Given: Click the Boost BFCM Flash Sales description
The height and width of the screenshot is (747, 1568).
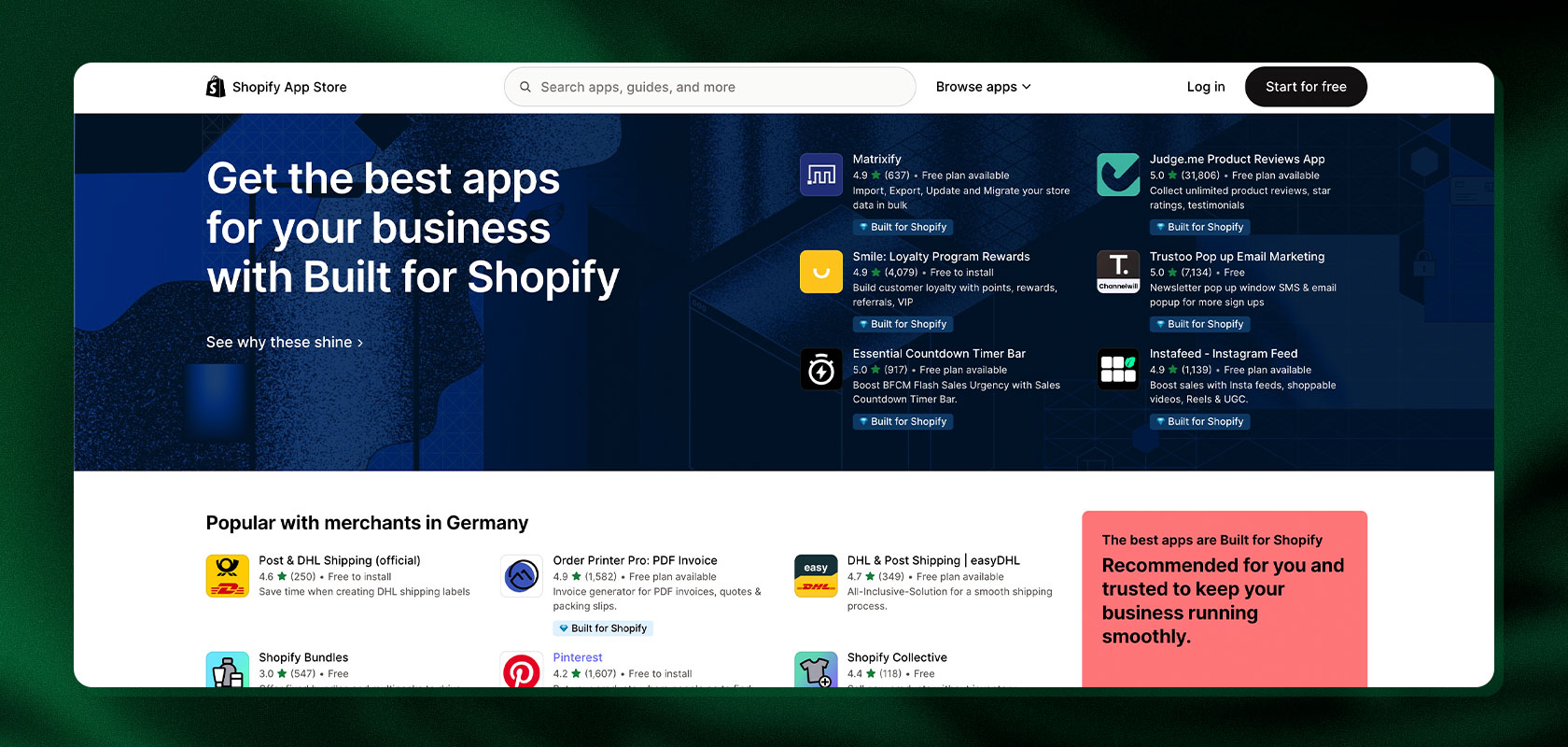Looking at the screenshot, I should point(957,392).
